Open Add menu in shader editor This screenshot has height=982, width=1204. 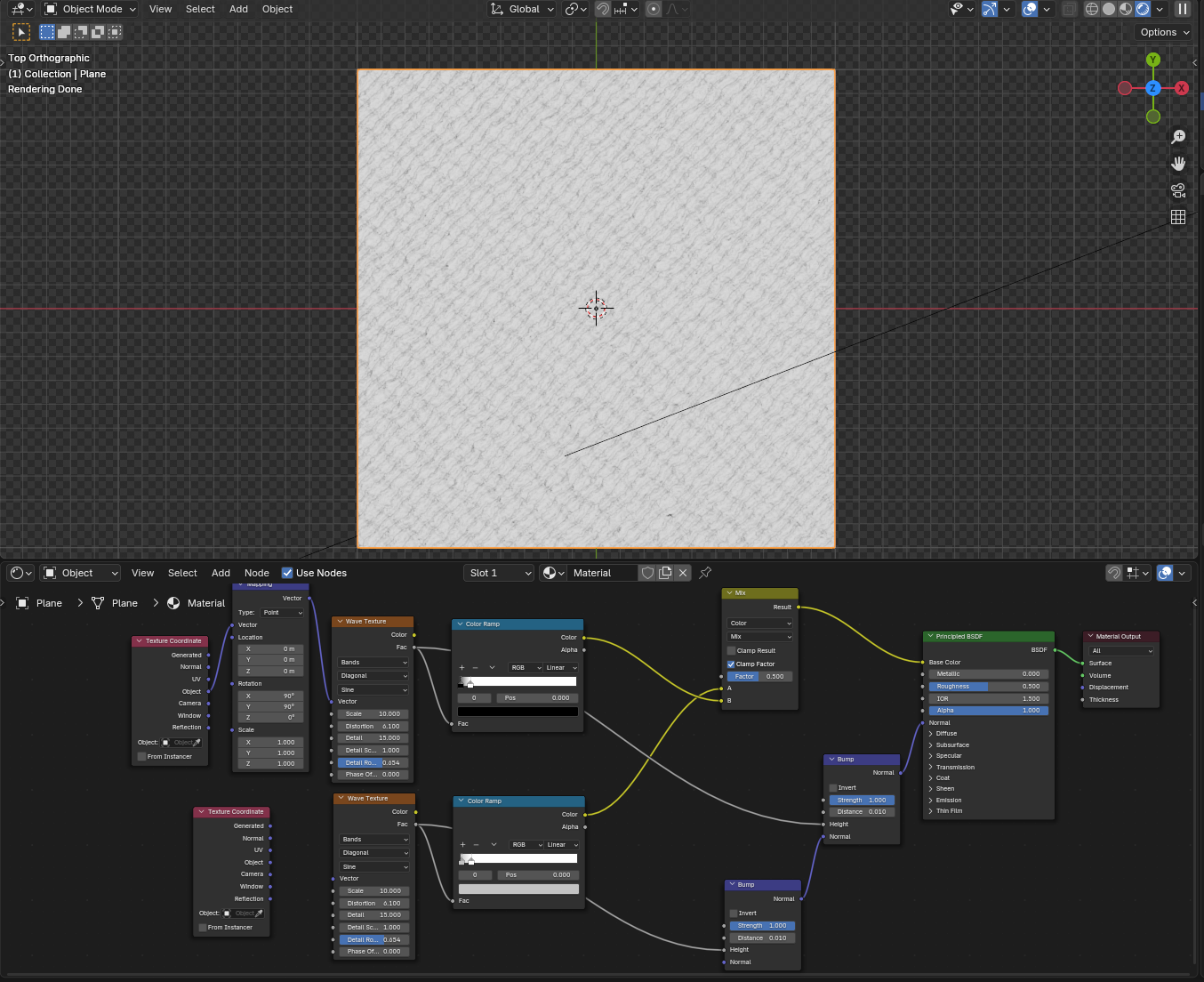(x=221, y=573)
